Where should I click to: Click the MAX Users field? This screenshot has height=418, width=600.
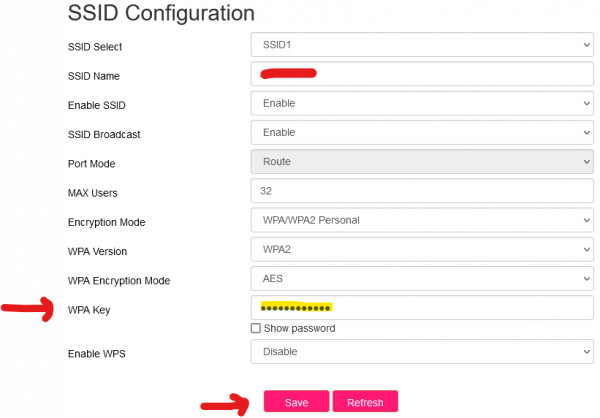click(x=420, y=190)
